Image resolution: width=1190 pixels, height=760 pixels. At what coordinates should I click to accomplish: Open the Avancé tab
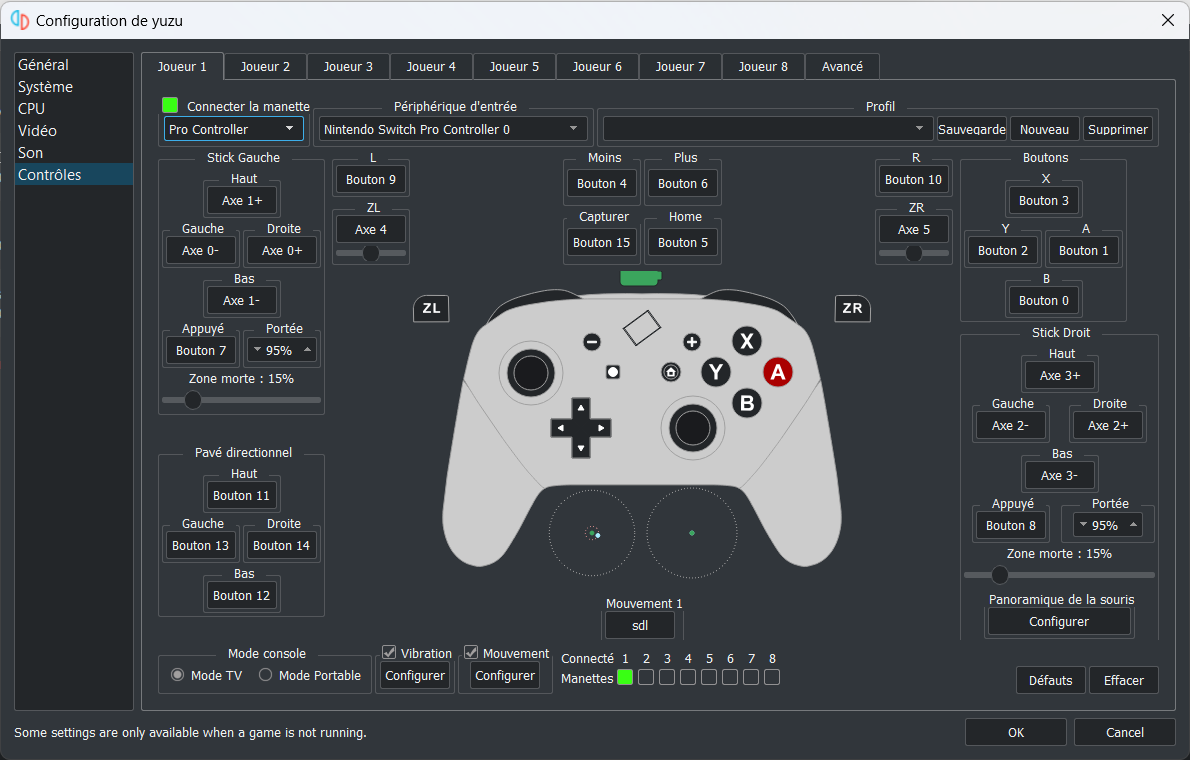click(x=842, y=67)
